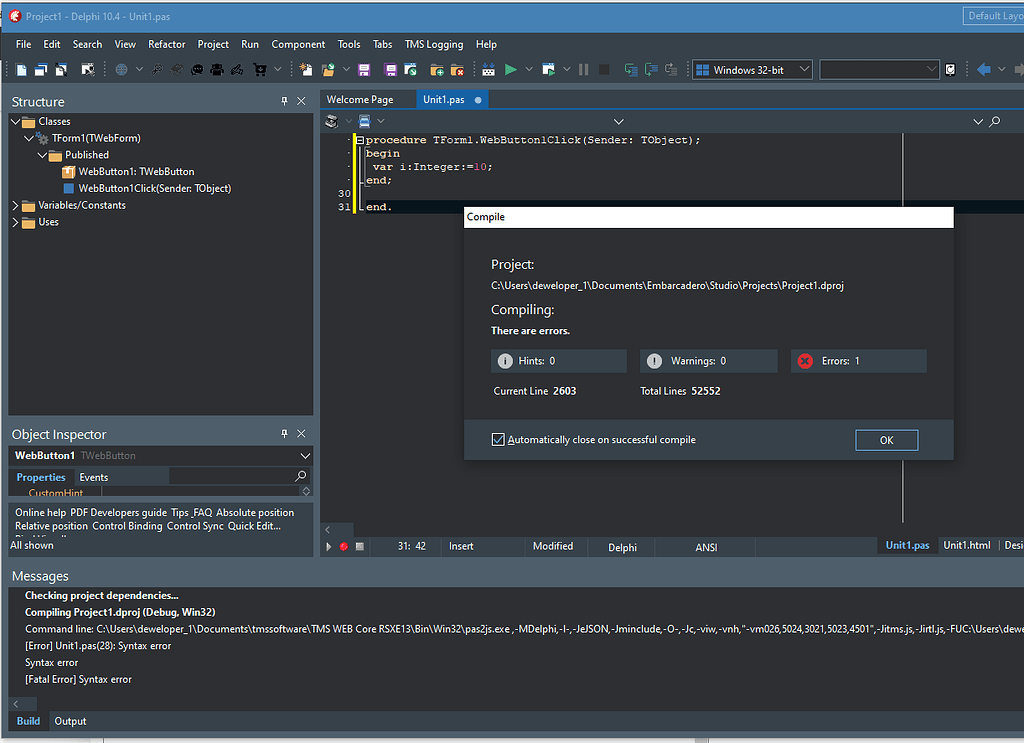This screenshot has width=1024, height=743.
Task: Open the WebButton1 component selector dropdown
Action: pyautogui.click(x=305, y=456)
